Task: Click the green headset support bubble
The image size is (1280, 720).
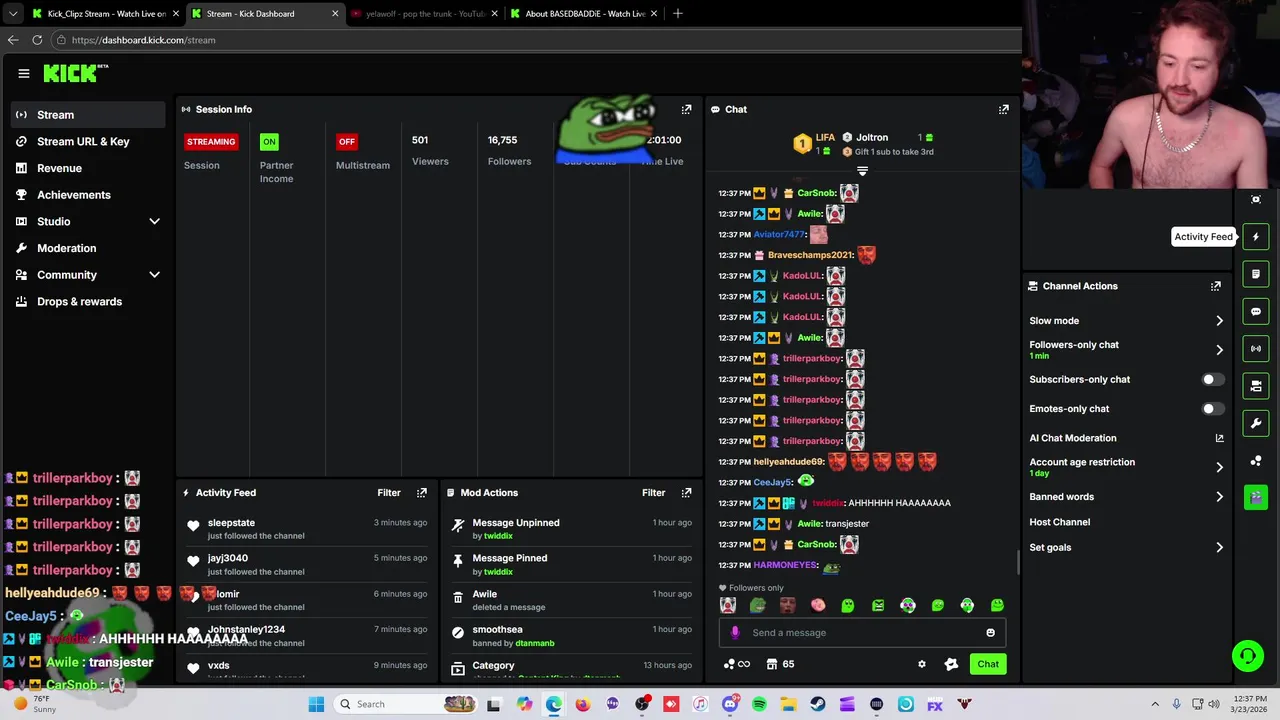Action: (x=1247, y=656)
